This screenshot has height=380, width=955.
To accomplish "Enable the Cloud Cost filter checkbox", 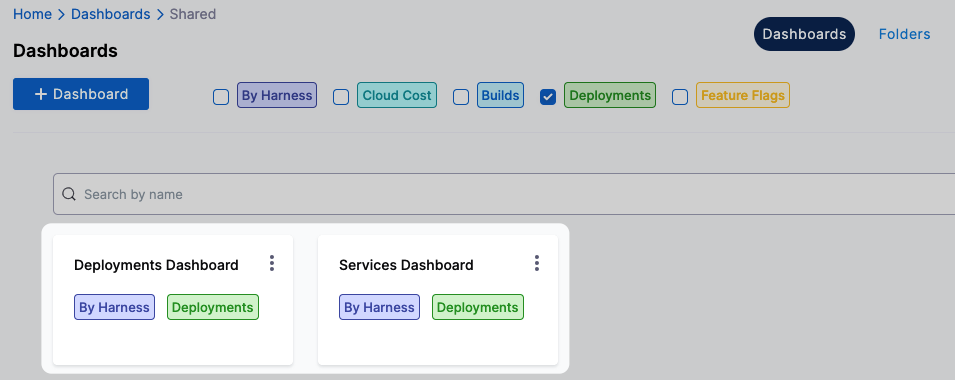I will pos(341,96).
